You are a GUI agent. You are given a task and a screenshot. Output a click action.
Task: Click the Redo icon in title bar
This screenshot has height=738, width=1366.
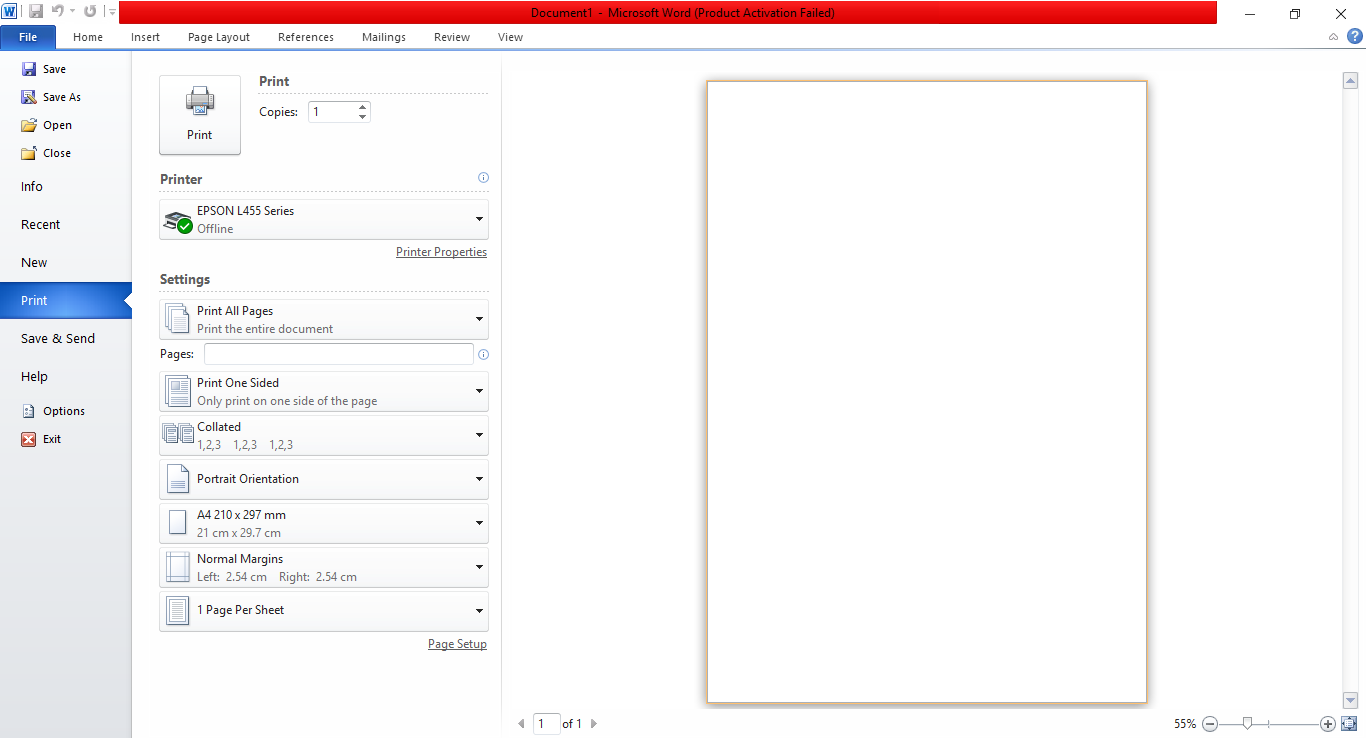click(x=90, y=12)
